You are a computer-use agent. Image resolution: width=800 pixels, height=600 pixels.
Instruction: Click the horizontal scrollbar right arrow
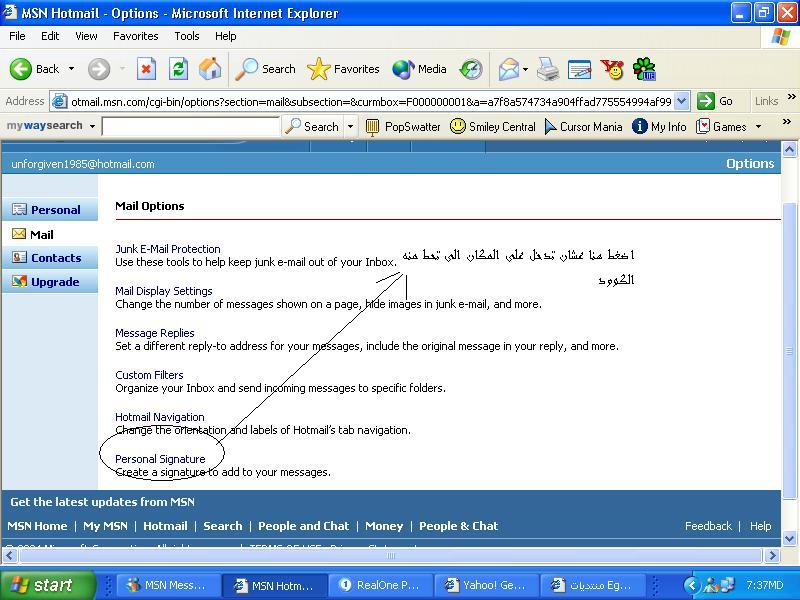[x=772, y=555]
